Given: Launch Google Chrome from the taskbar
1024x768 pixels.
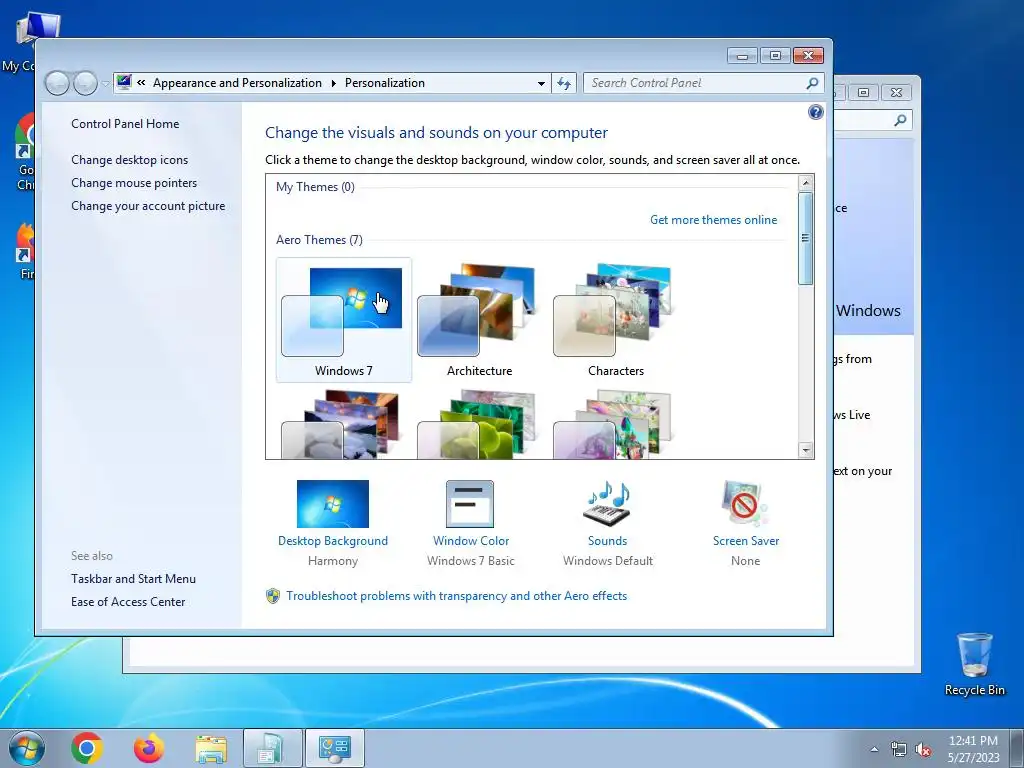Looking at the screenshot, I should (x=87, y=748).
